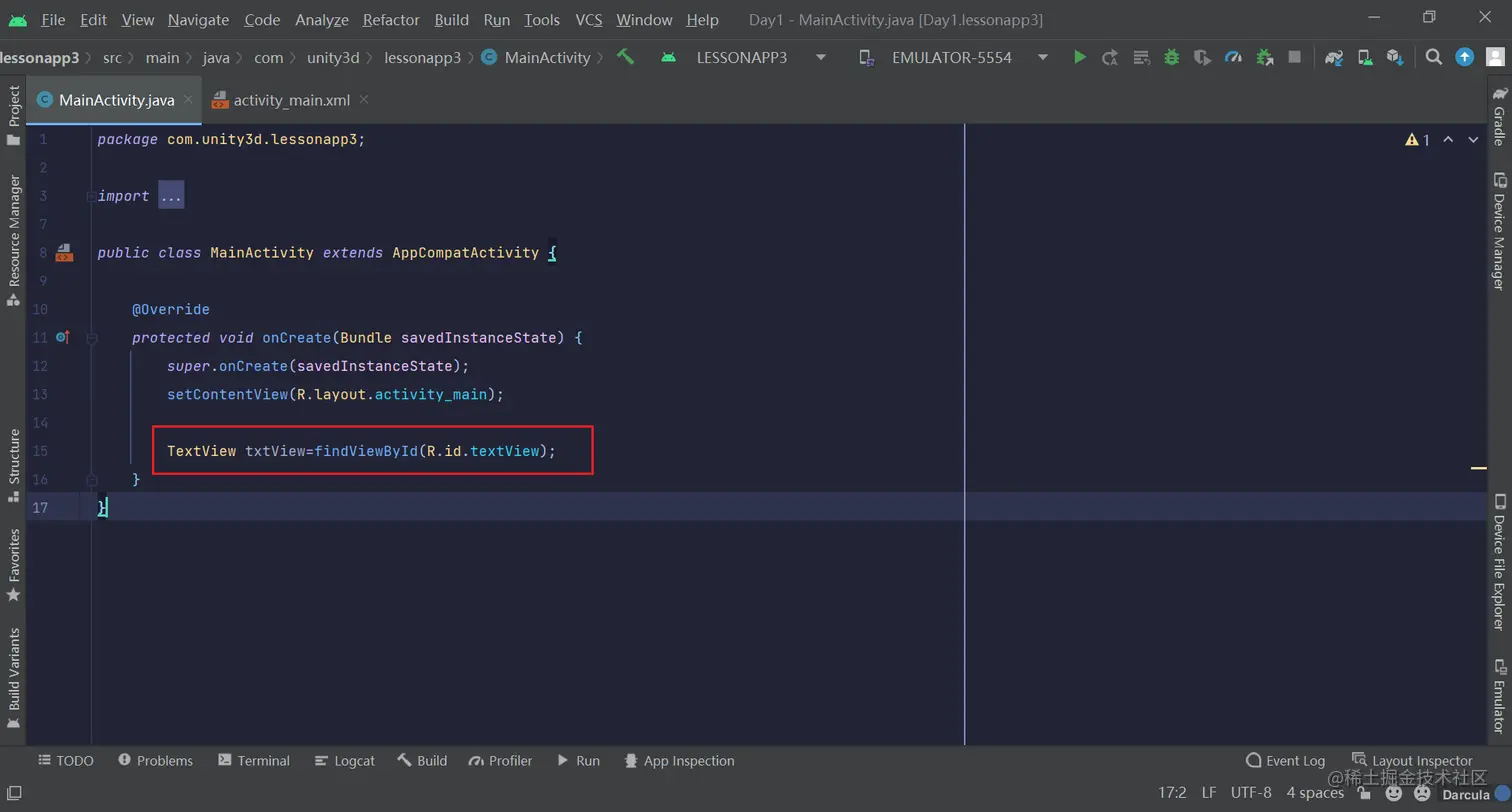Screen dimensions: 1512x812
Task: Open the Terminal tool window
Action: pyautogui.click(x=254, y=761)
